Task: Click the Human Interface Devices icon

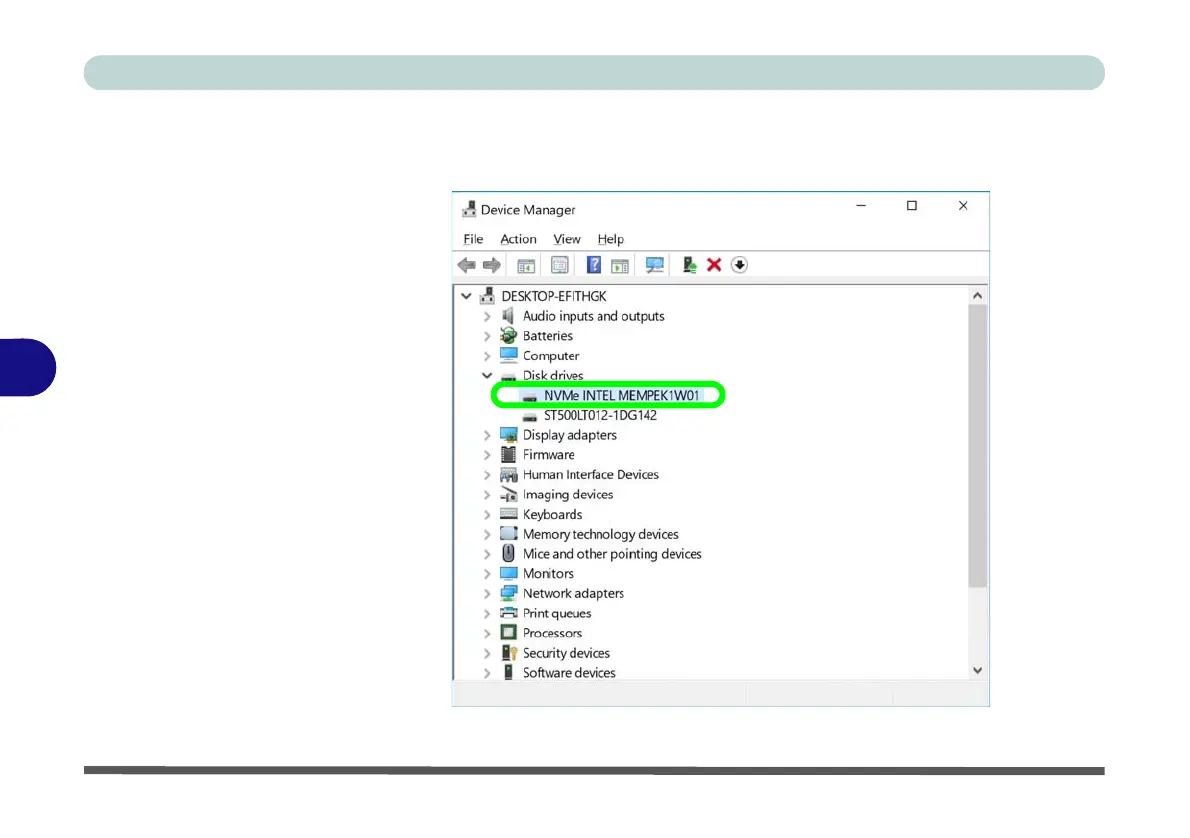Action: point(508,475)
